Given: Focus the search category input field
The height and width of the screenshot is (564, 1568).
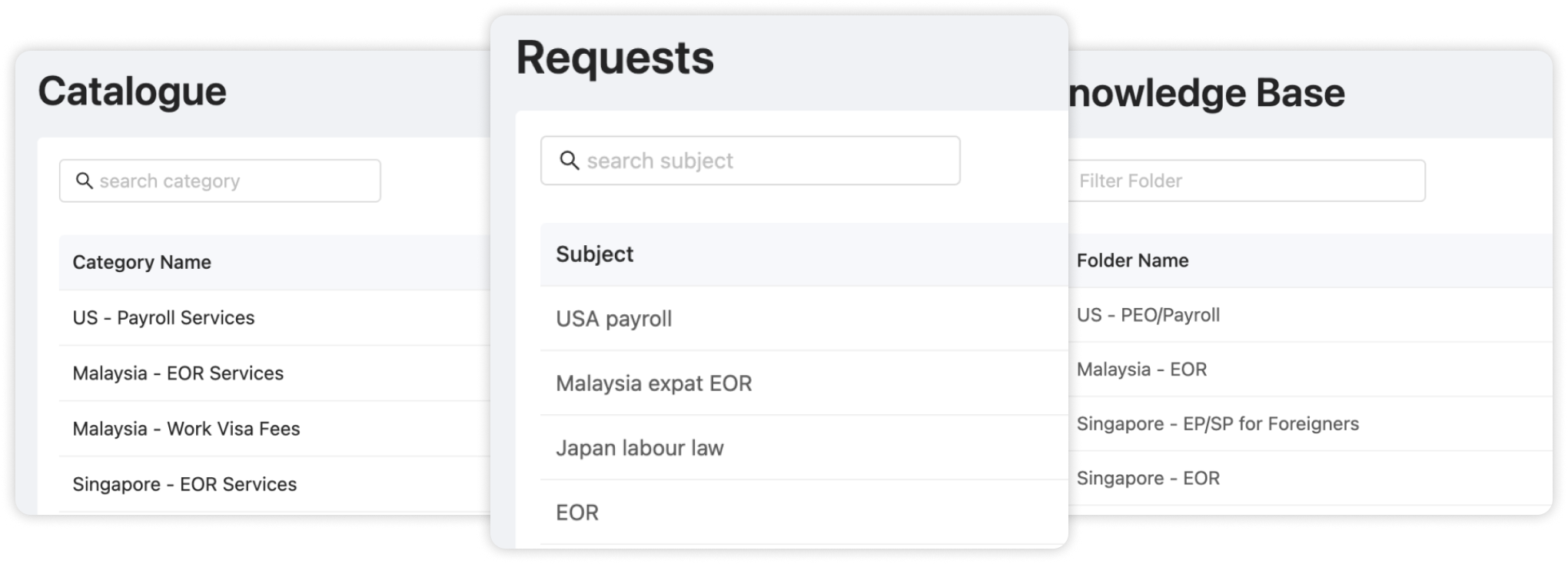Looking at the screenshot, I should 231,181.
